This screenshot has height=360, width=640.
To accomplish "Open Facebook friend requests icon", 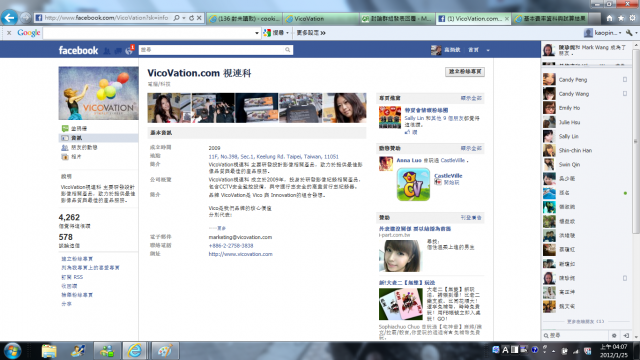I will (107, 51).
